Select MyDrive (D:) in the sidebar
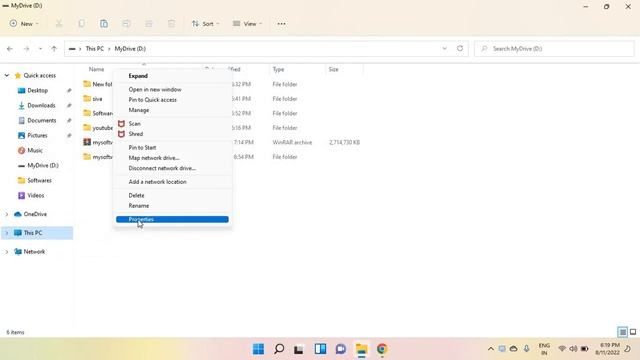 [42, 165]
